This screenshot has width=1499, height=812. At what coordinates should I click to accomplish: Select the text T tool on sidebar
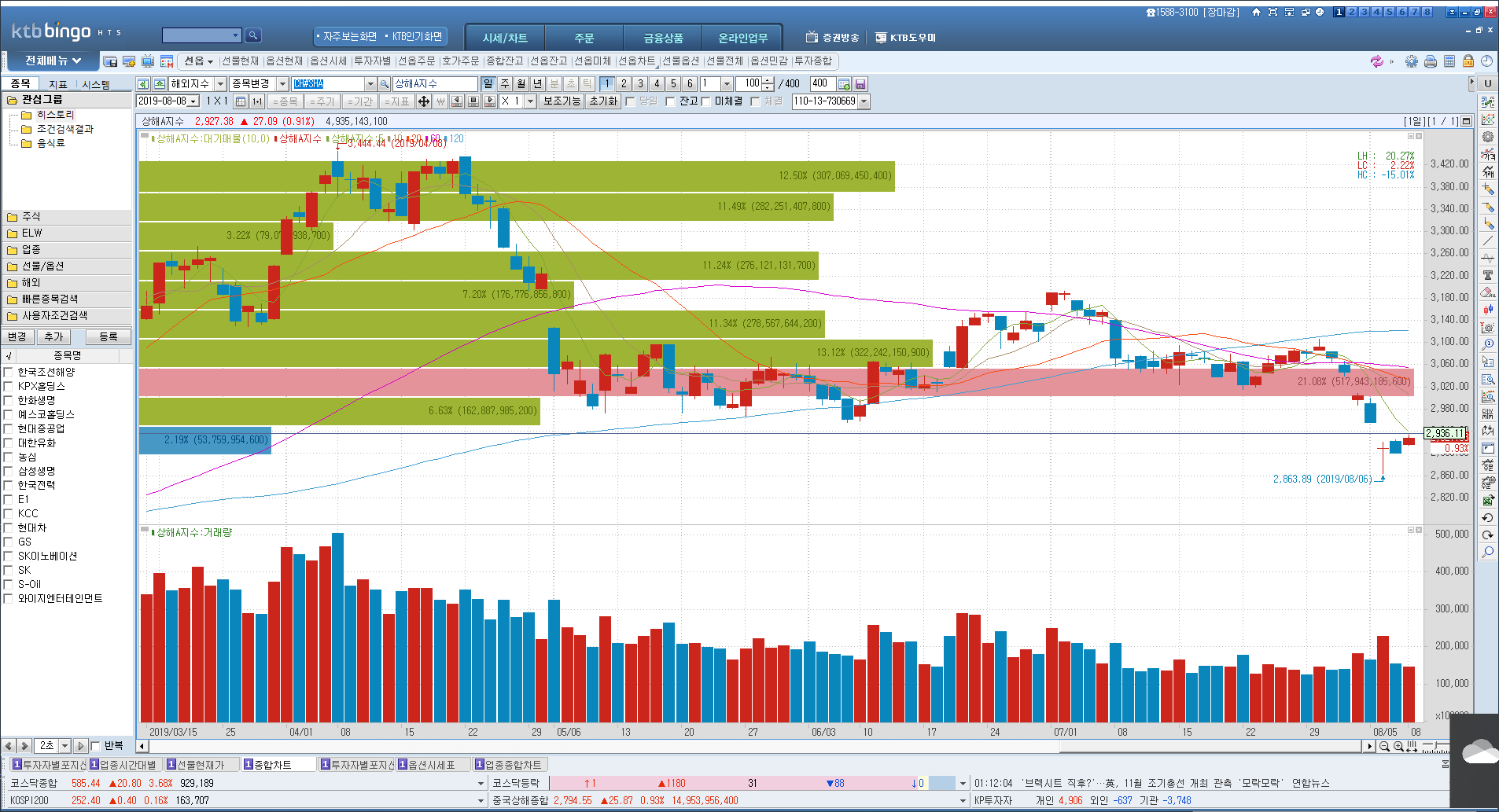click(x=1488, y=276)
